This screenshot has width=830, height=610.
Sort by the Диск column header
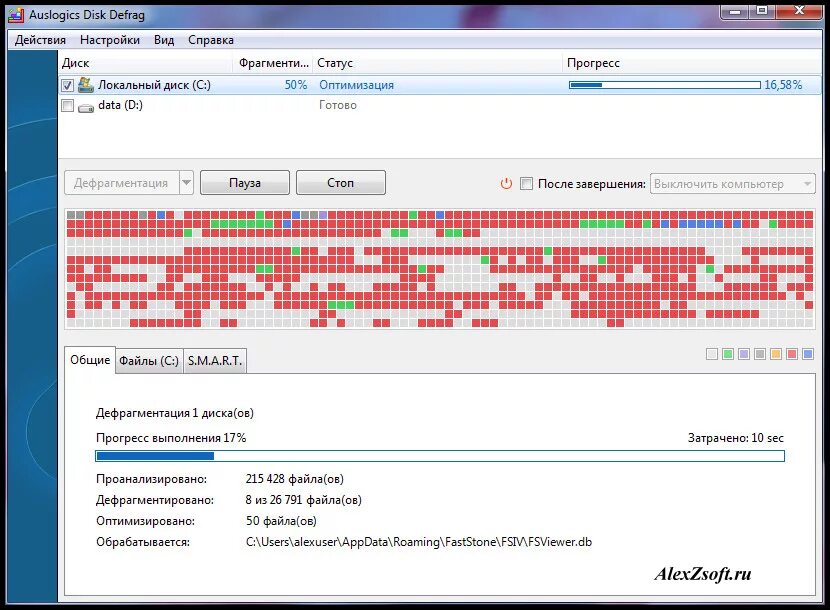[146, 63]
